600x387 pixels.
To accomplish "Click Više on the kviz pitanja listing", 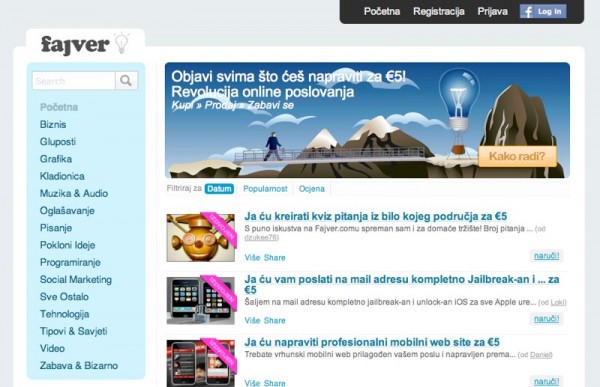I will [252, 258].
